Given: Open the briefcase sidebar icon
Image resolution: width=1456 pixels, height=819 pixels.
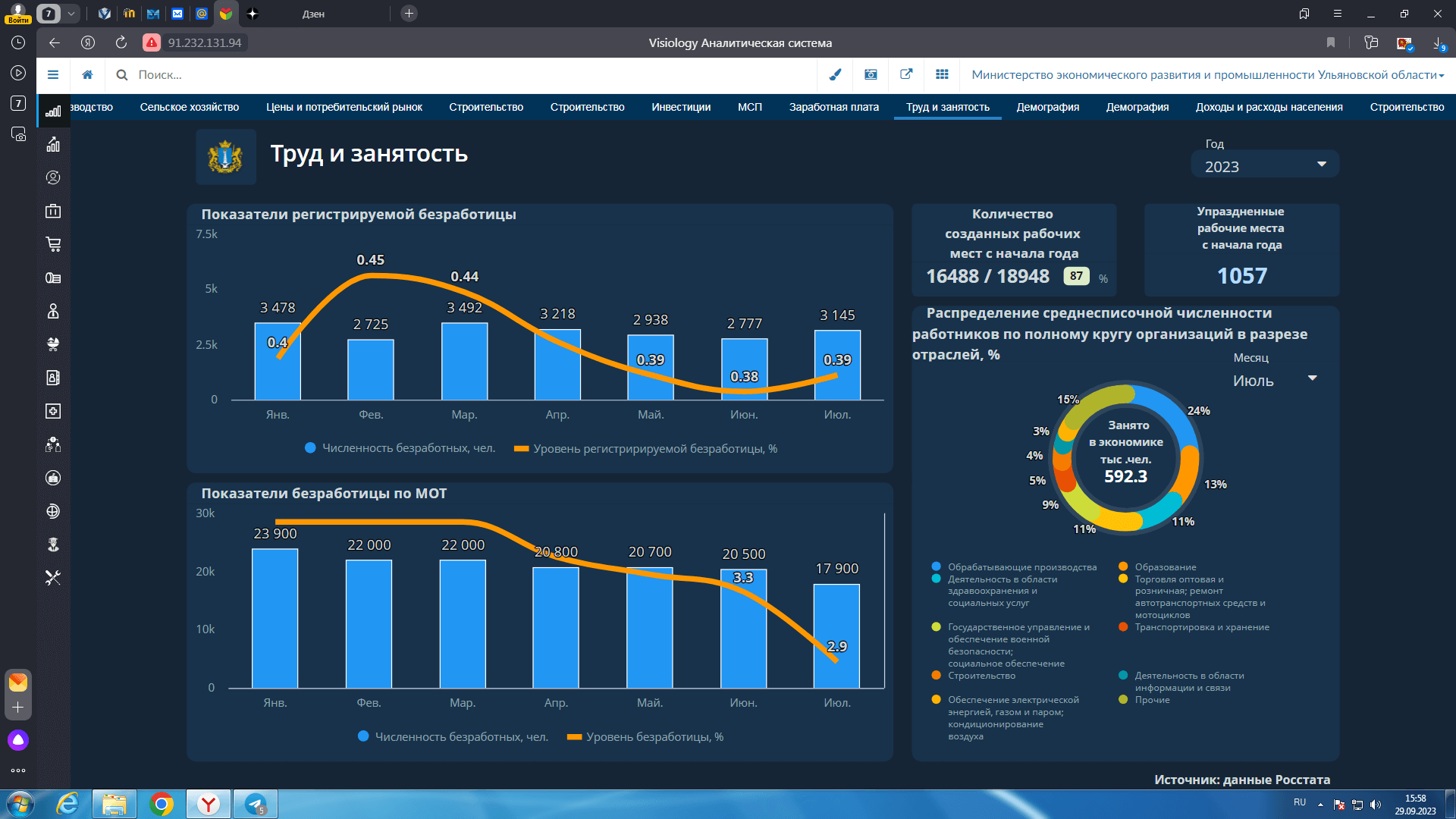Looking at the screenshot, I should point(53,211).
